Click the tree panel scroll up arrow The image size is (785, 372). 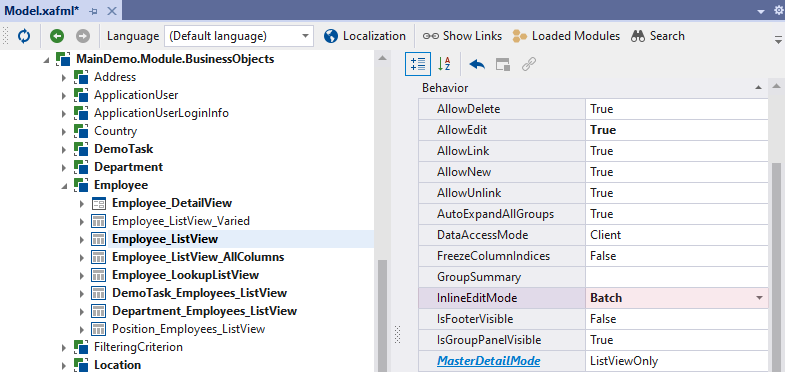[382, 58]
